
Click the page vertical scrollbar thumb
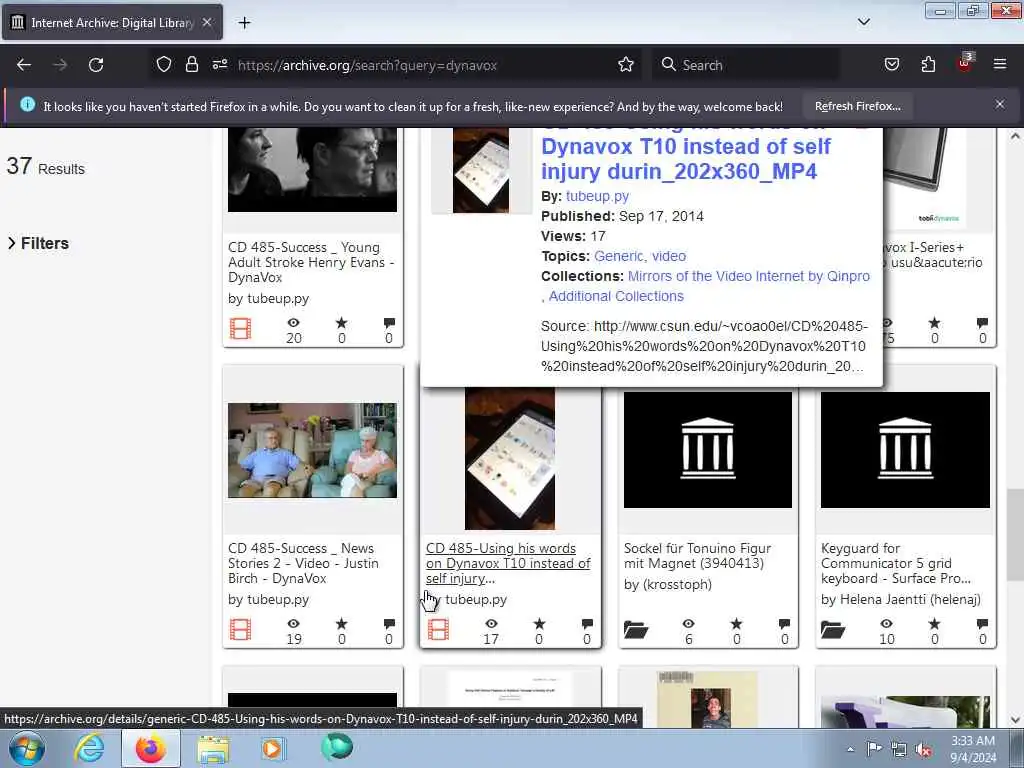point(1015,534)
